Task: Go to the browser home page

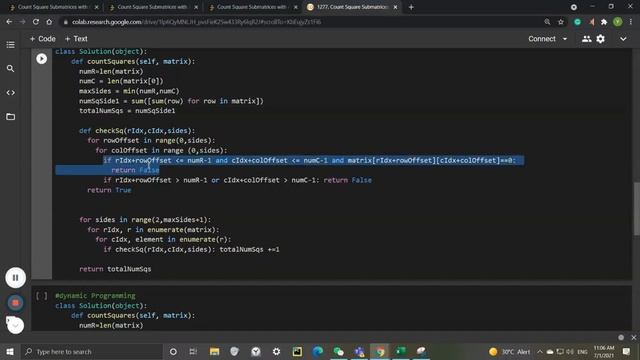Action: (49, 22)
